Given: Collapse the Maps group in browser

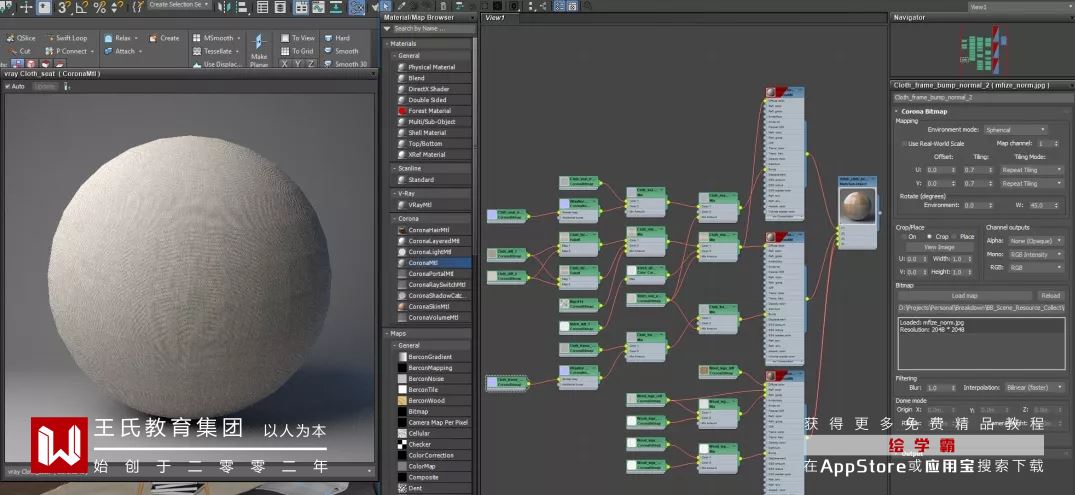Looking at the screenshot, I should [387, 334].
